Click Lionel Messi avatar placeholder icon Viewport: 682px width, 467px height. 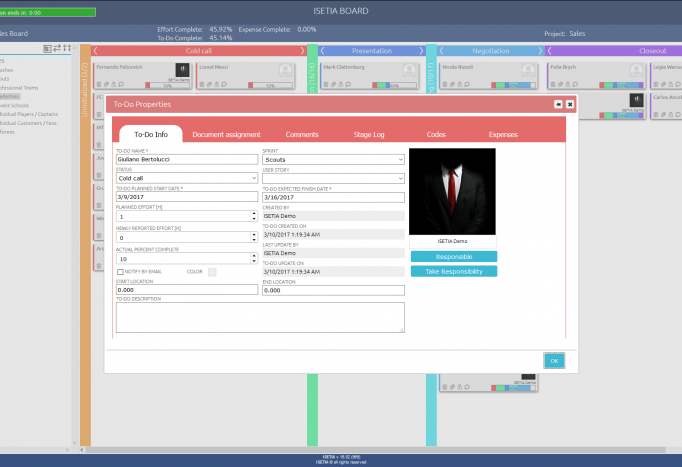point(286,70)
